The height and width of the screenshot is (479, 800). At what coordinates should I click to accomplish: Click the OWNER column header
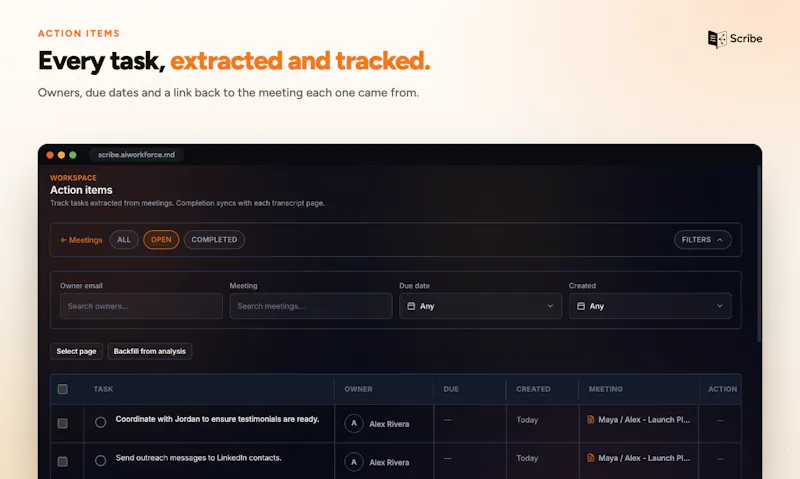358,389
